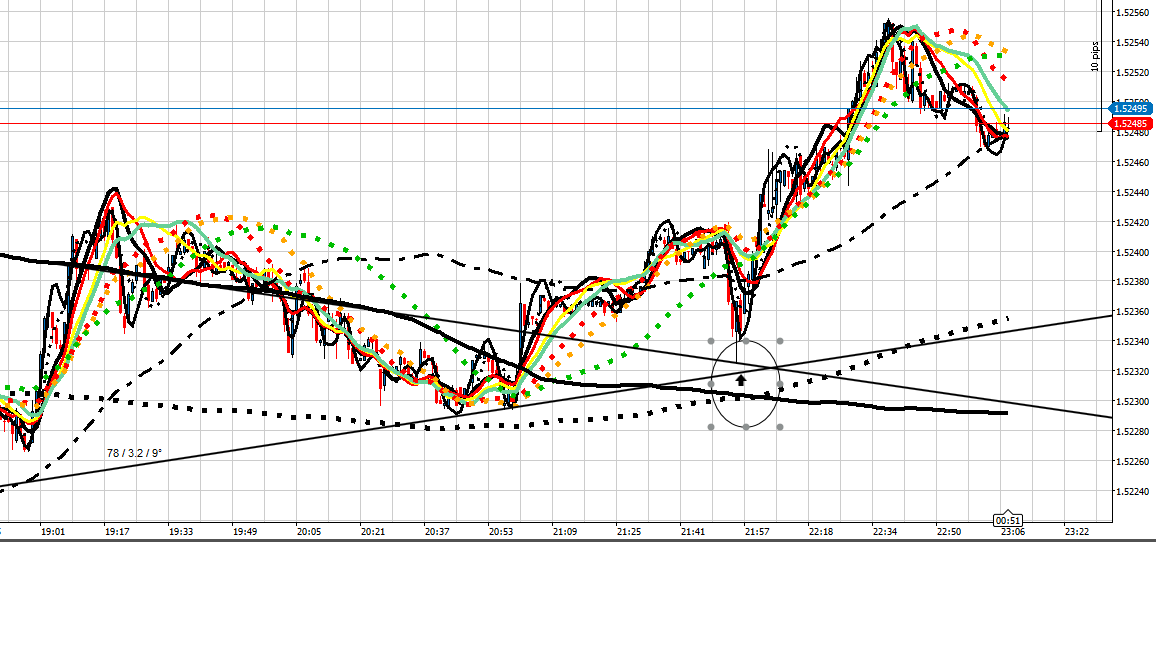
Task: Click the 23:06 time axis label
Action: coord(1012,531)
